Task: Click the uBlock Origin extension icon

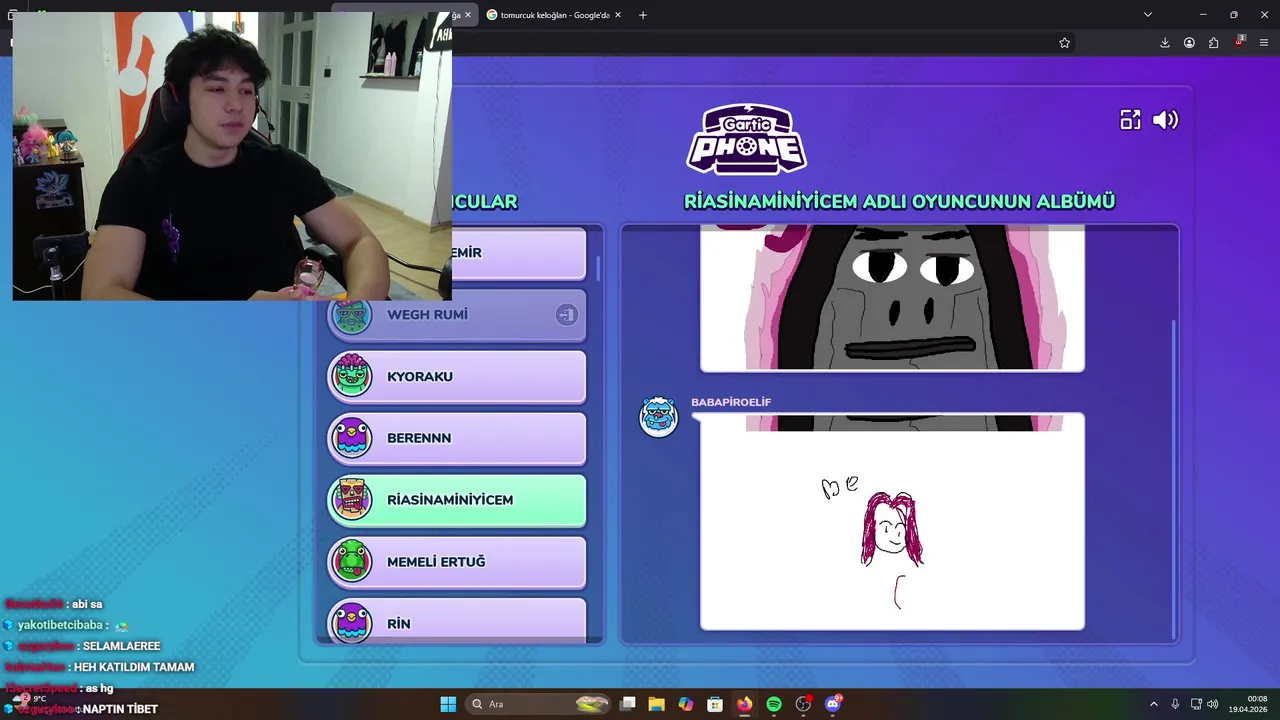Action: (x=1239, y=42)
